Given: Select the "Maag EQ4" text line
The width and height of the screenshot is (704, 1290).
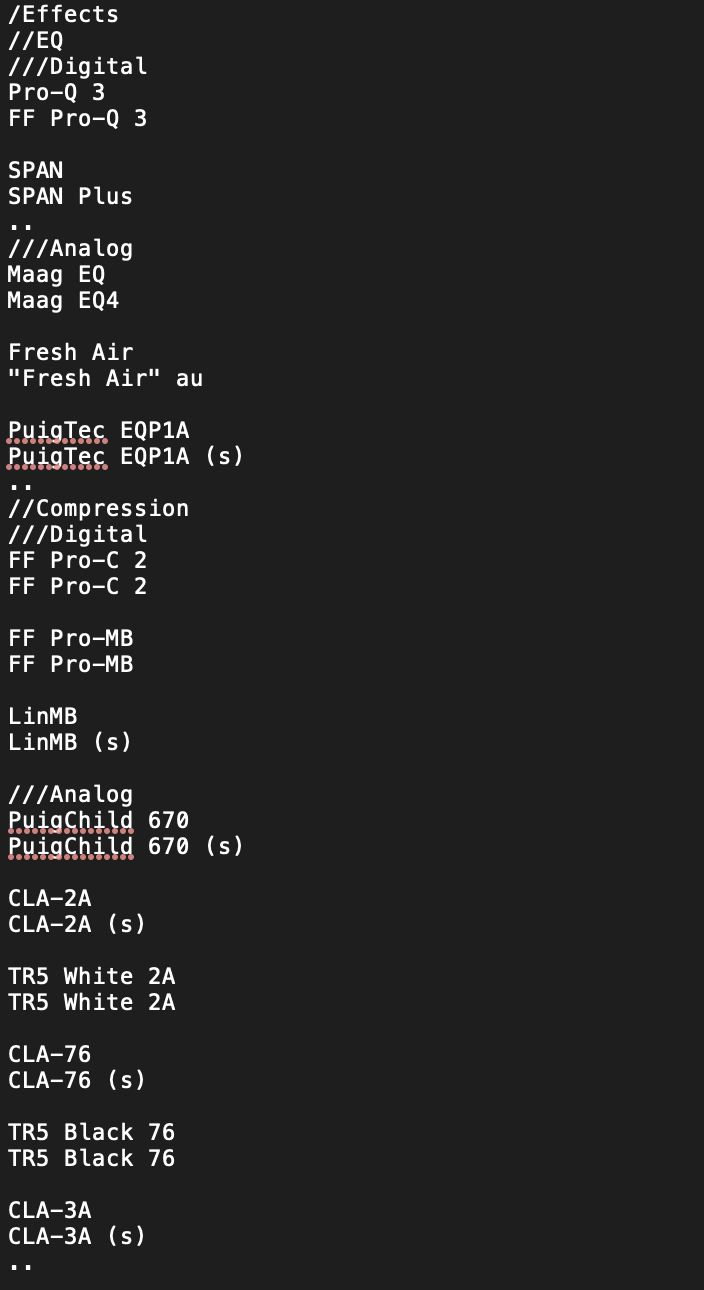Looking at the screenshot, I should pos(63,301).
